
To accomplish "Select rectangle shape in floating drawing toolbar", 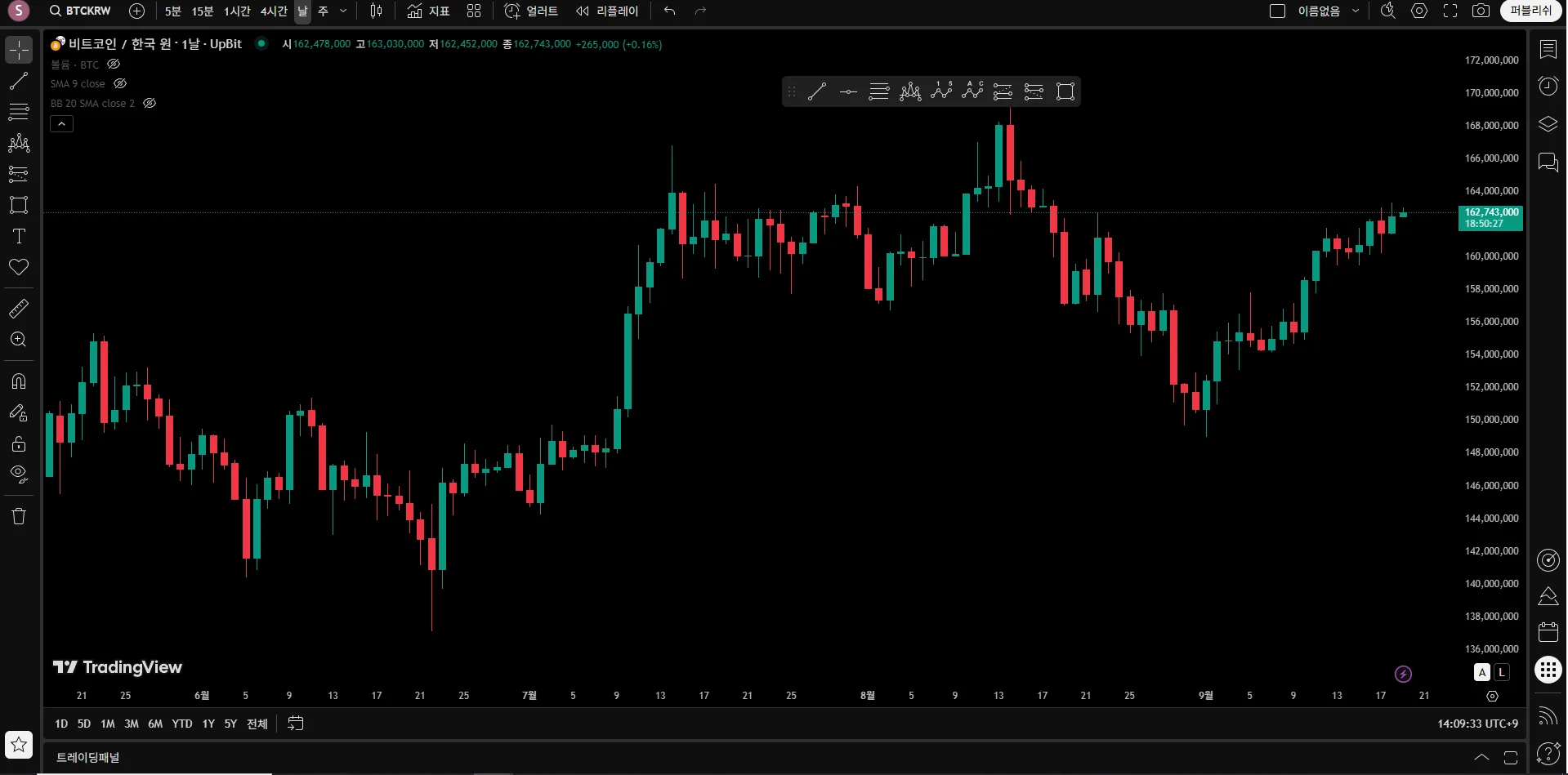I will point(1065,91).
